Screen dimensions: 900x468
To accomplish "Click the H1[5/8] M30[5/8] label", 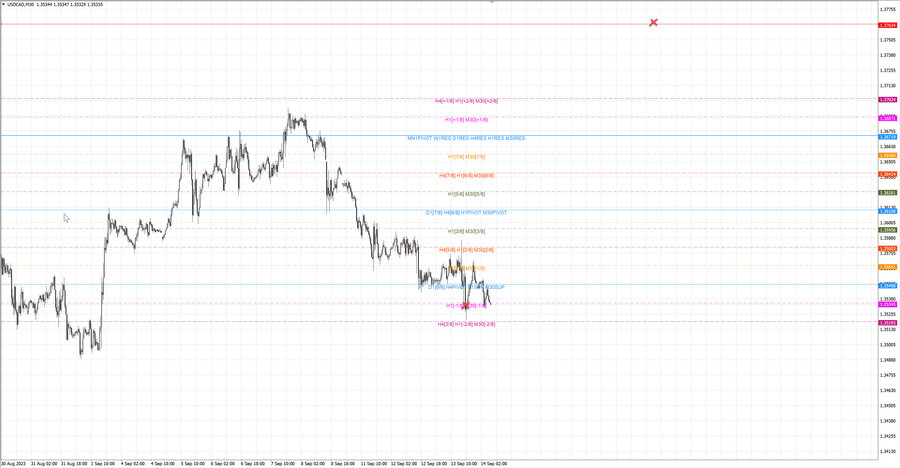I will (466, 194).
